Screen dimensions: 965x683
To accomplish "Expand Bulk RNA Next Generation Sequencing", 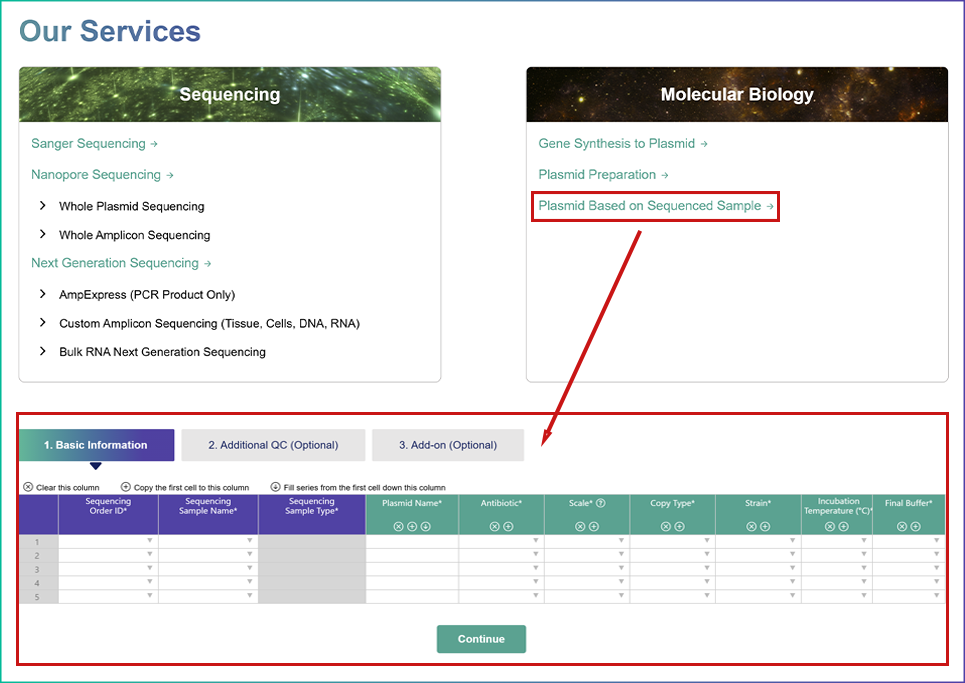I will [42, 351].
